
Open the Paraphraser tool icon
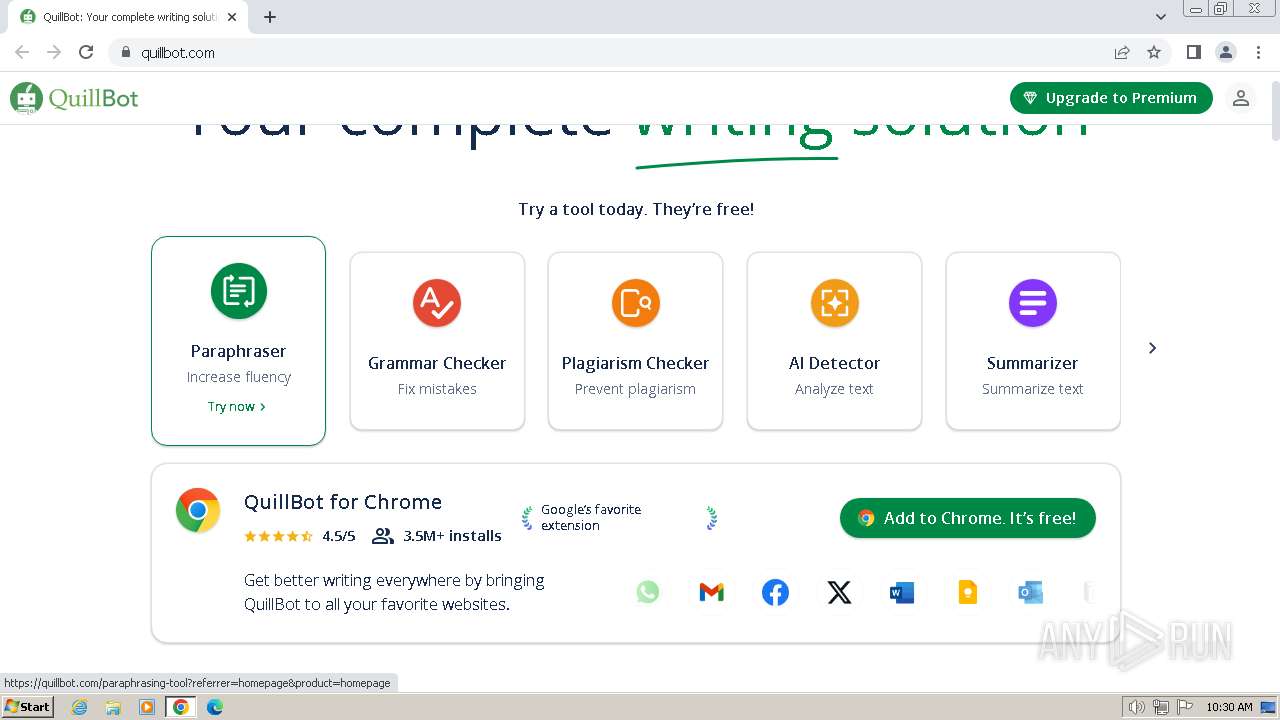(x=239, y=291)
